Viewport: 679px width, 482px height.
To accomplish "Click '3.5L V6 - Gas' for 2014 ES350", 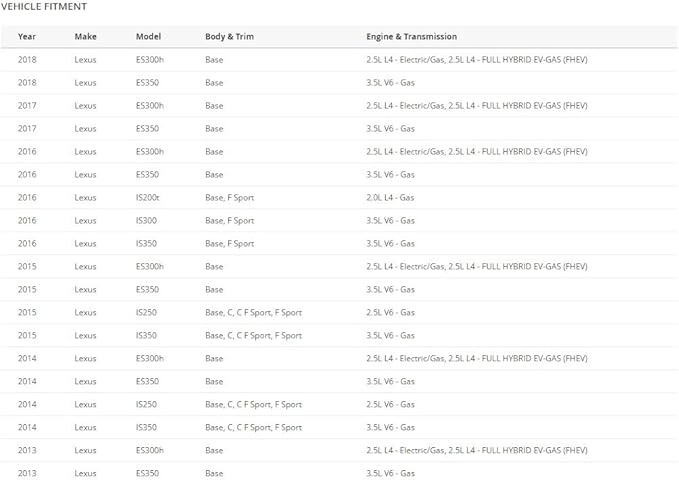I will point(390,381).
